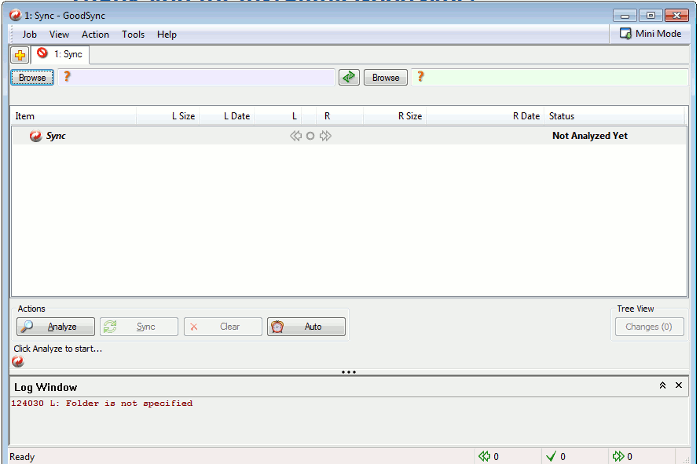
Task: Click the 'Not Analyzed Yet' status text
Action: 590,136
